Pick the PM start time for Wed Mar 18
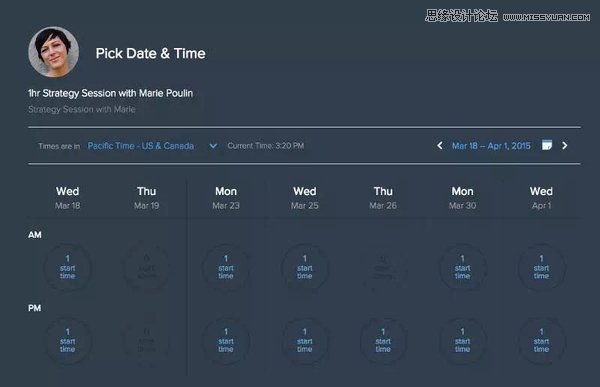600x387 pixels. click(68, 340)
